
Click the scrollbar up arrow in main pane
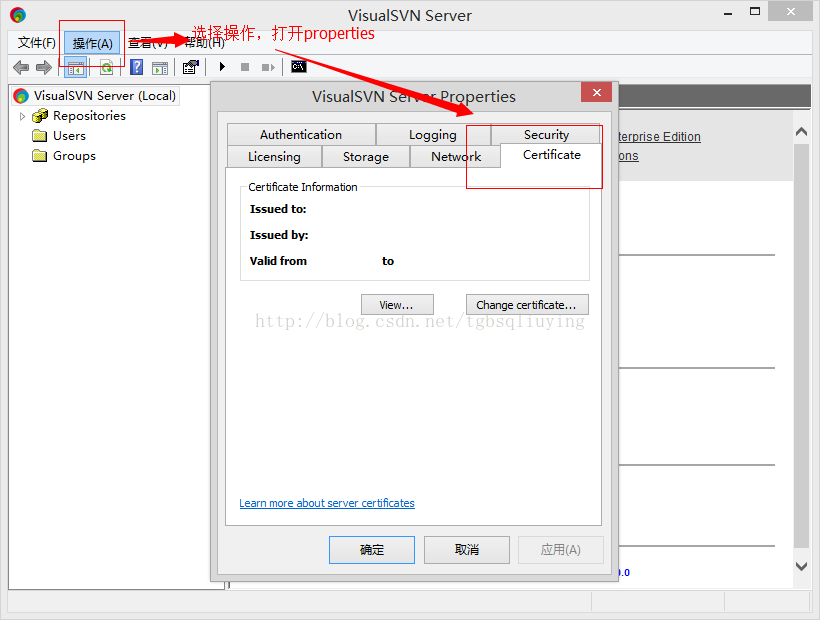[x=801, y=132]
